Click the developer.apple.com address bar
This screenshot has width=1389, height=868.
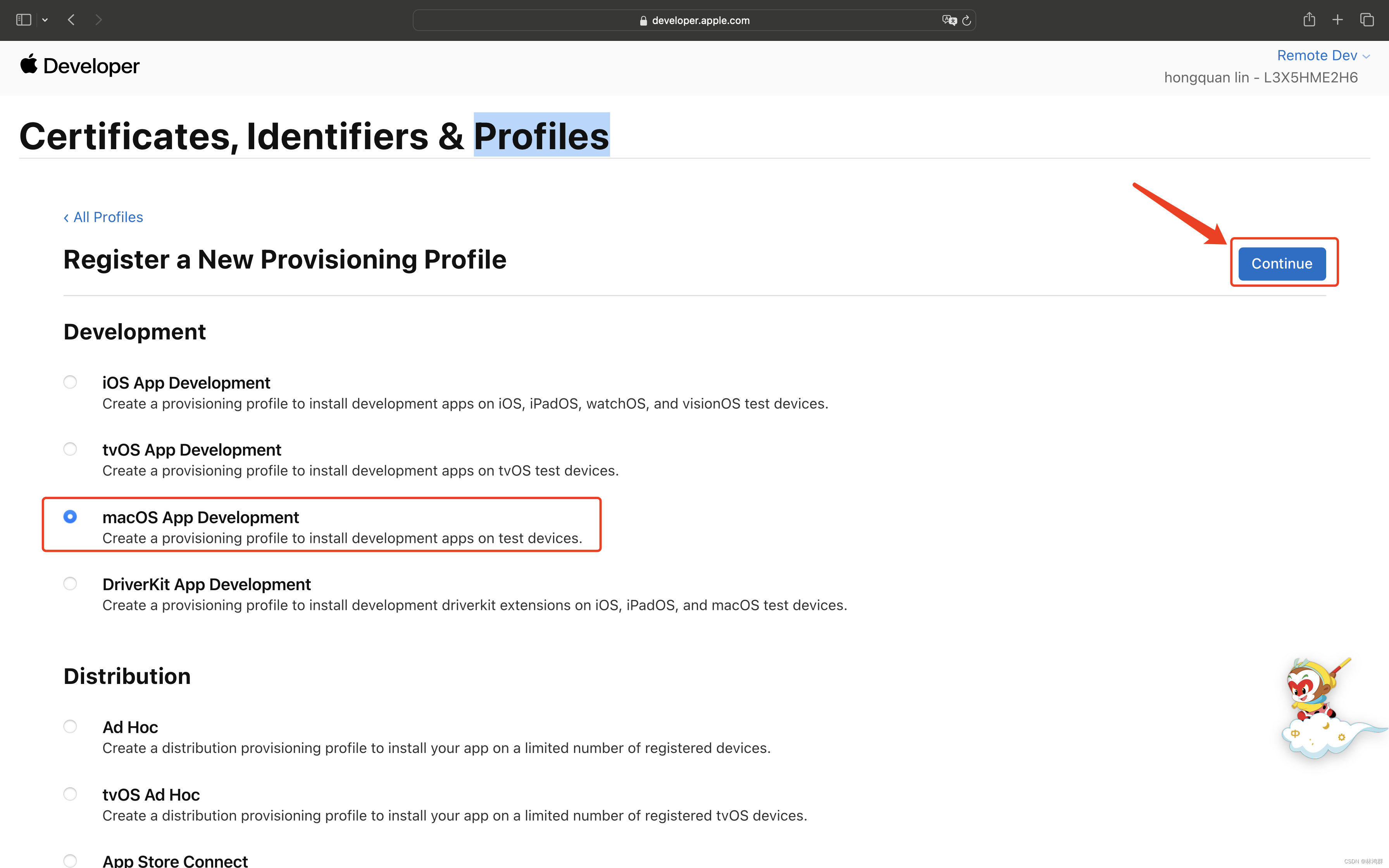[694, 20]
